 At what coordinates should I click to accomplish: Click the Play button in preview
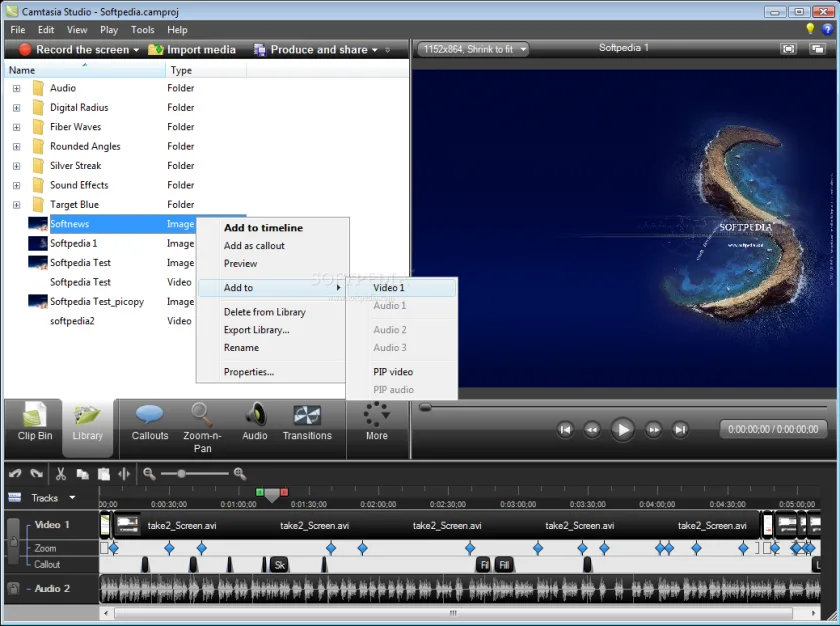point(622,429)
